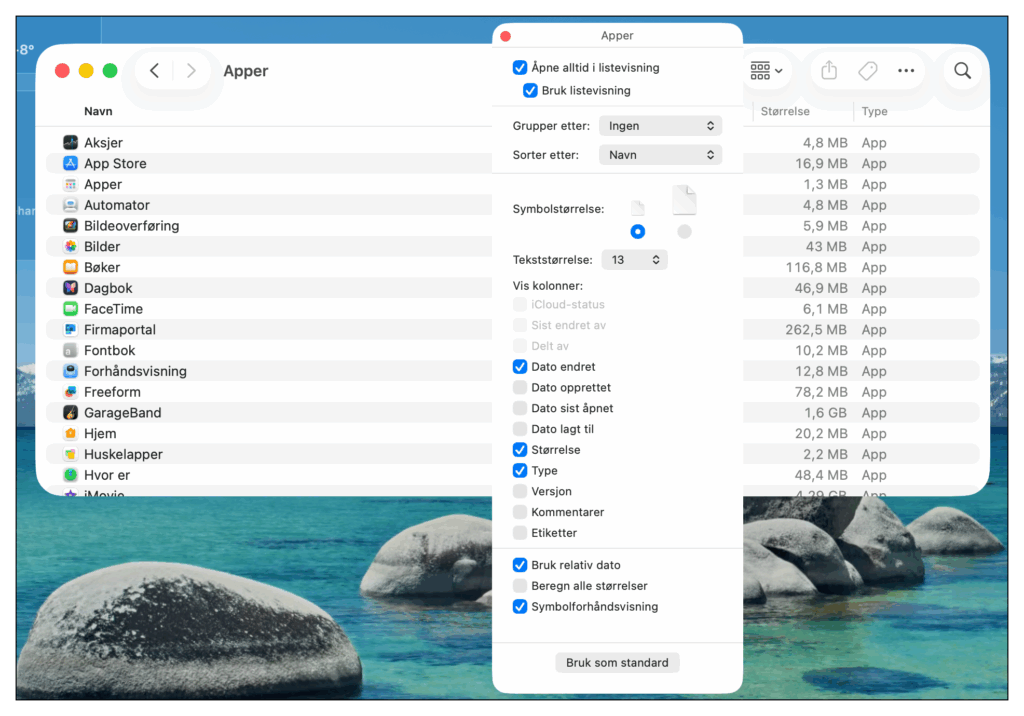Select the Dagbok app icon
This screenshot has width=1024, height=716.
[x=71, y=288]
